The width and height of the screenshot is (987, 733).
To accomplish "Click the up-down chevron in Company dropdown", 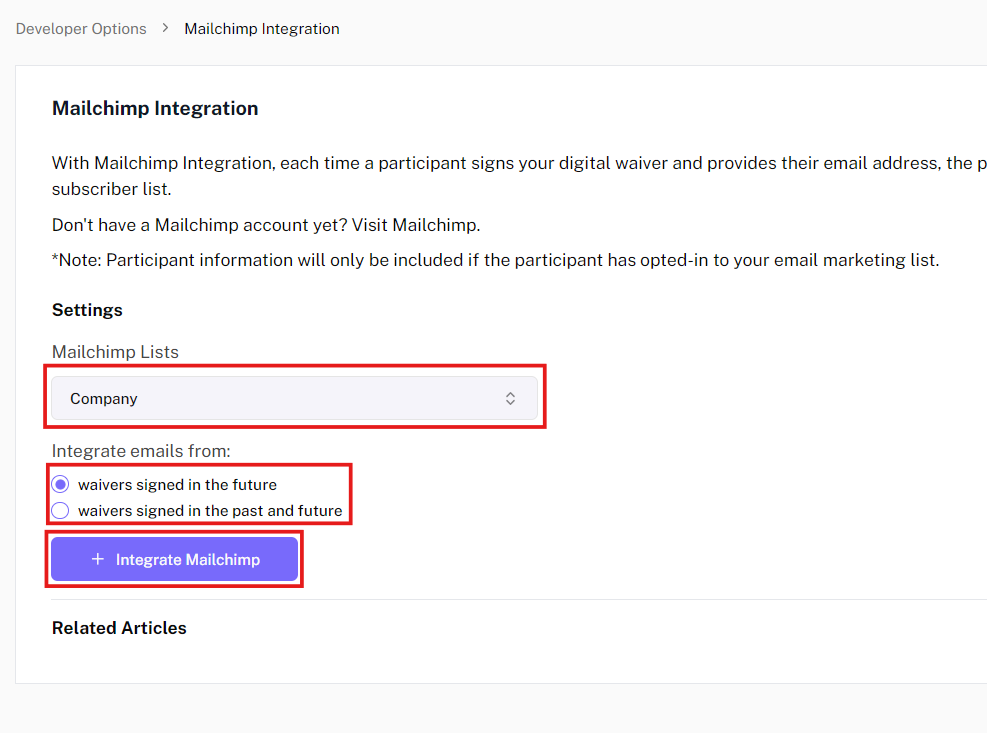I will pos(510,399).
